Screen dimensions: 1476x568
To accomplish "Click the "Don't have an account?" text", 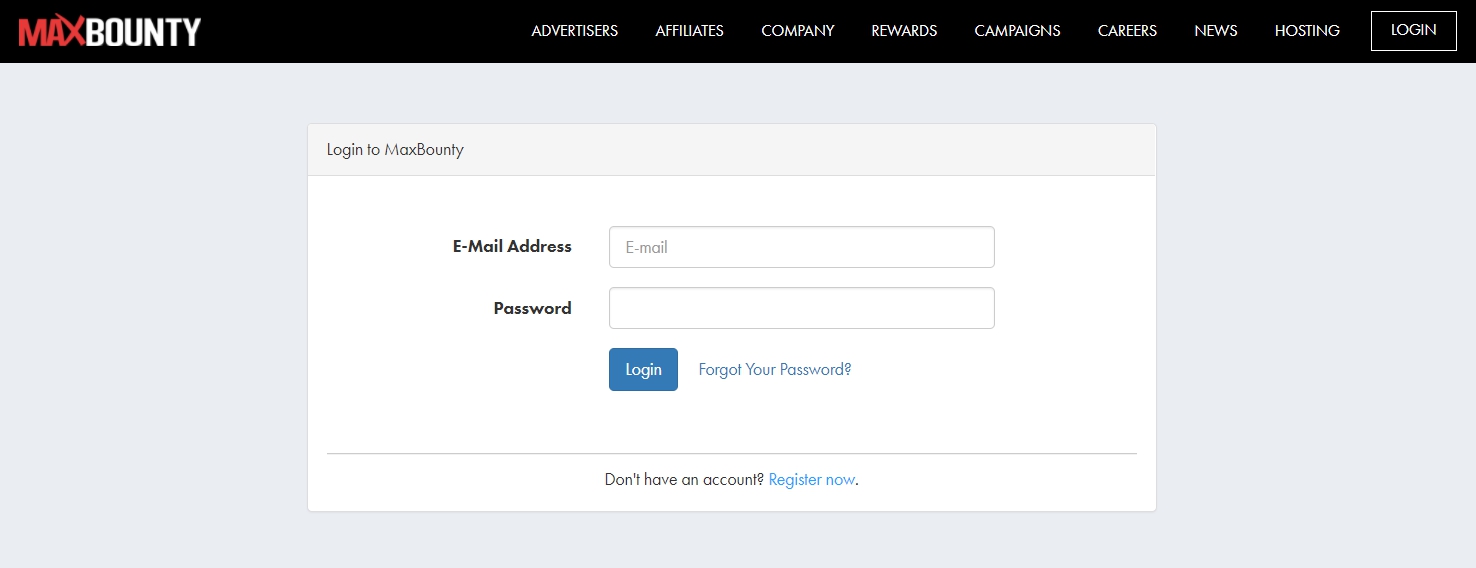I will [684, 480].
